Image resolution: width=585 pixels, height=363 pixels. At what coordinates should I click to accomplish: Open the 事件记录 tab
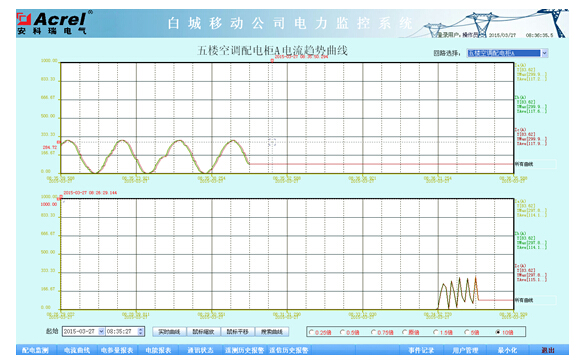pos(421,350)
